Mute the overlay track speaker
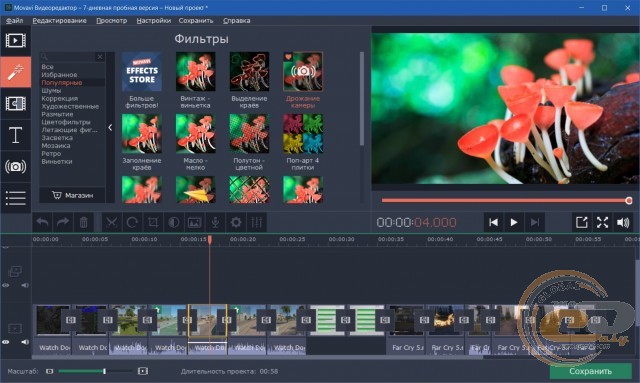 point(25,285)
